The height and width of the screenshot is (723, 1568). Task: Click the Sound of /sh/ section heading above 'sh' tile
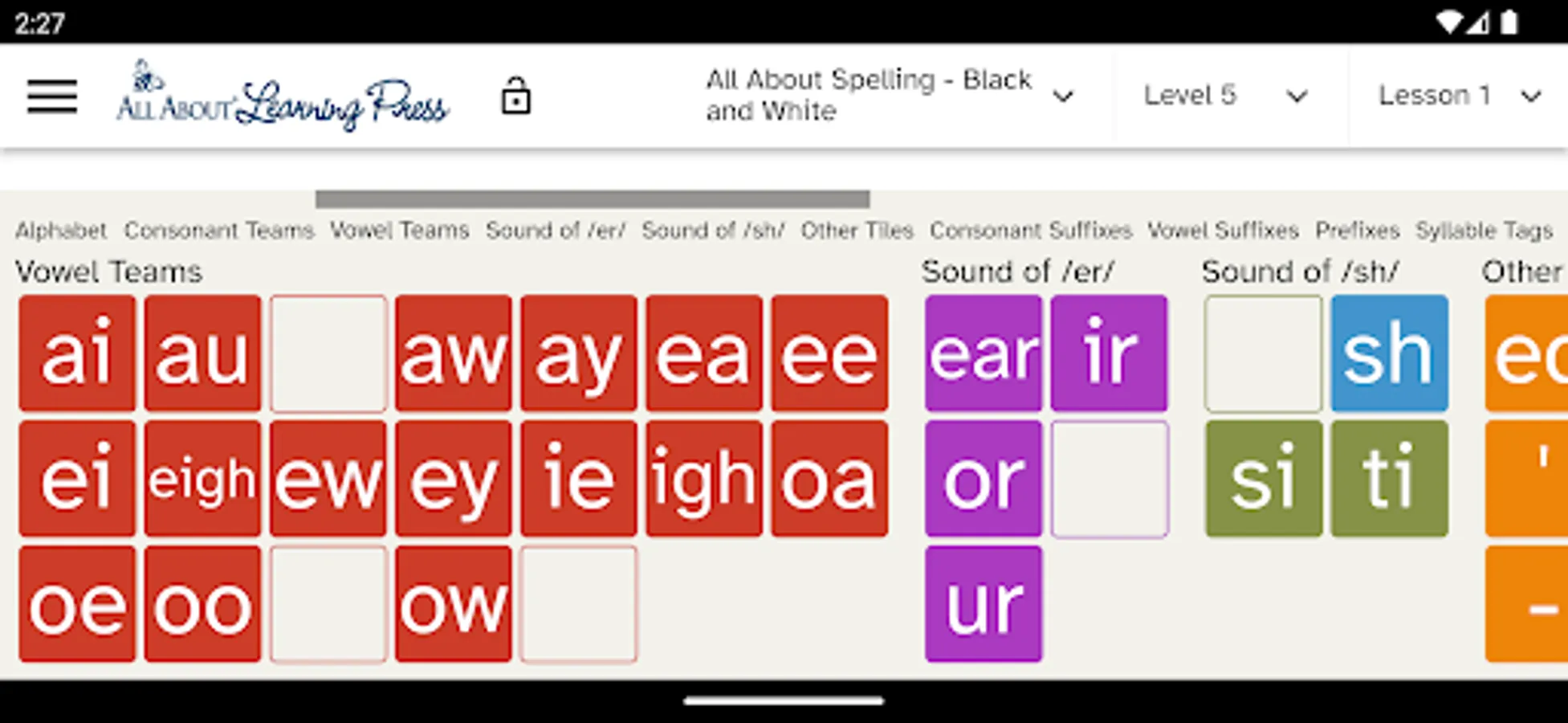tap(1301, 272)
